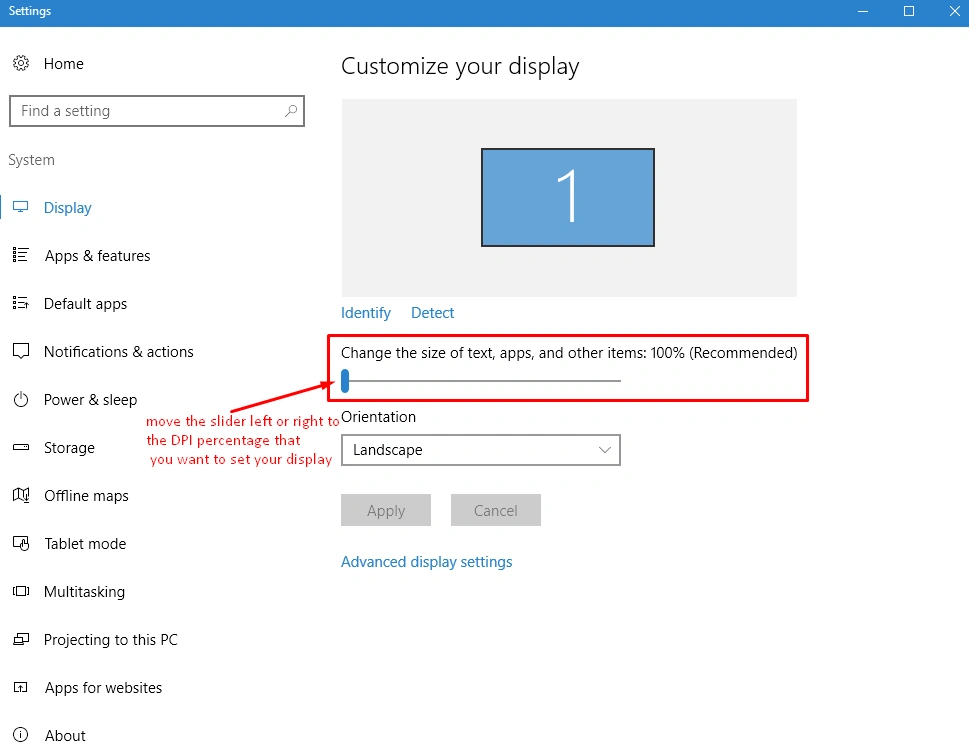
Task: Click the Apps for websites icon
Action: [x=20, y=687]
